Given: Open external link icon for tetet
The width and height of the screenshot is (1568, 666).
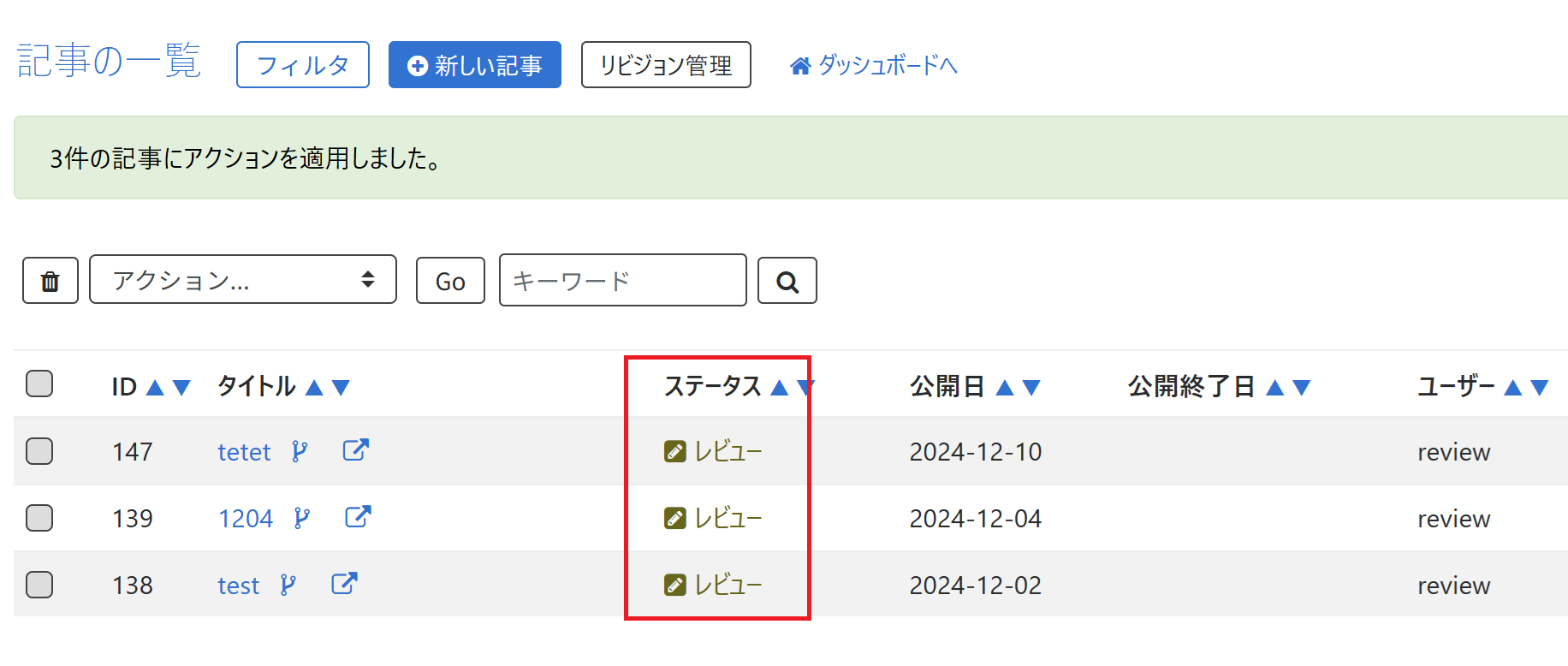Looking at the screenshot, I should coord(356,449).
